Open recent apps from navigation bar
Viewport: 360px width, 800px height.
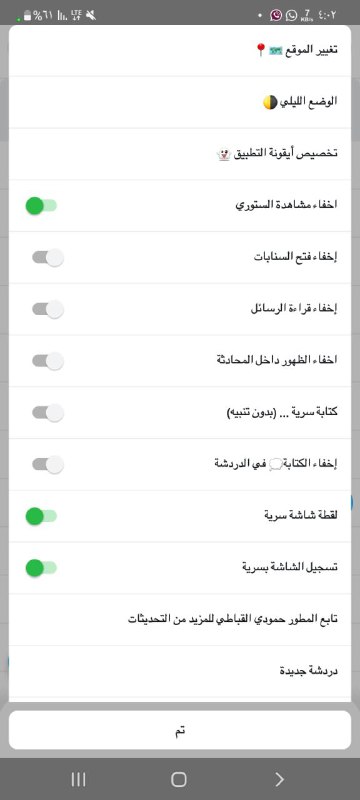tap(78, 779)
